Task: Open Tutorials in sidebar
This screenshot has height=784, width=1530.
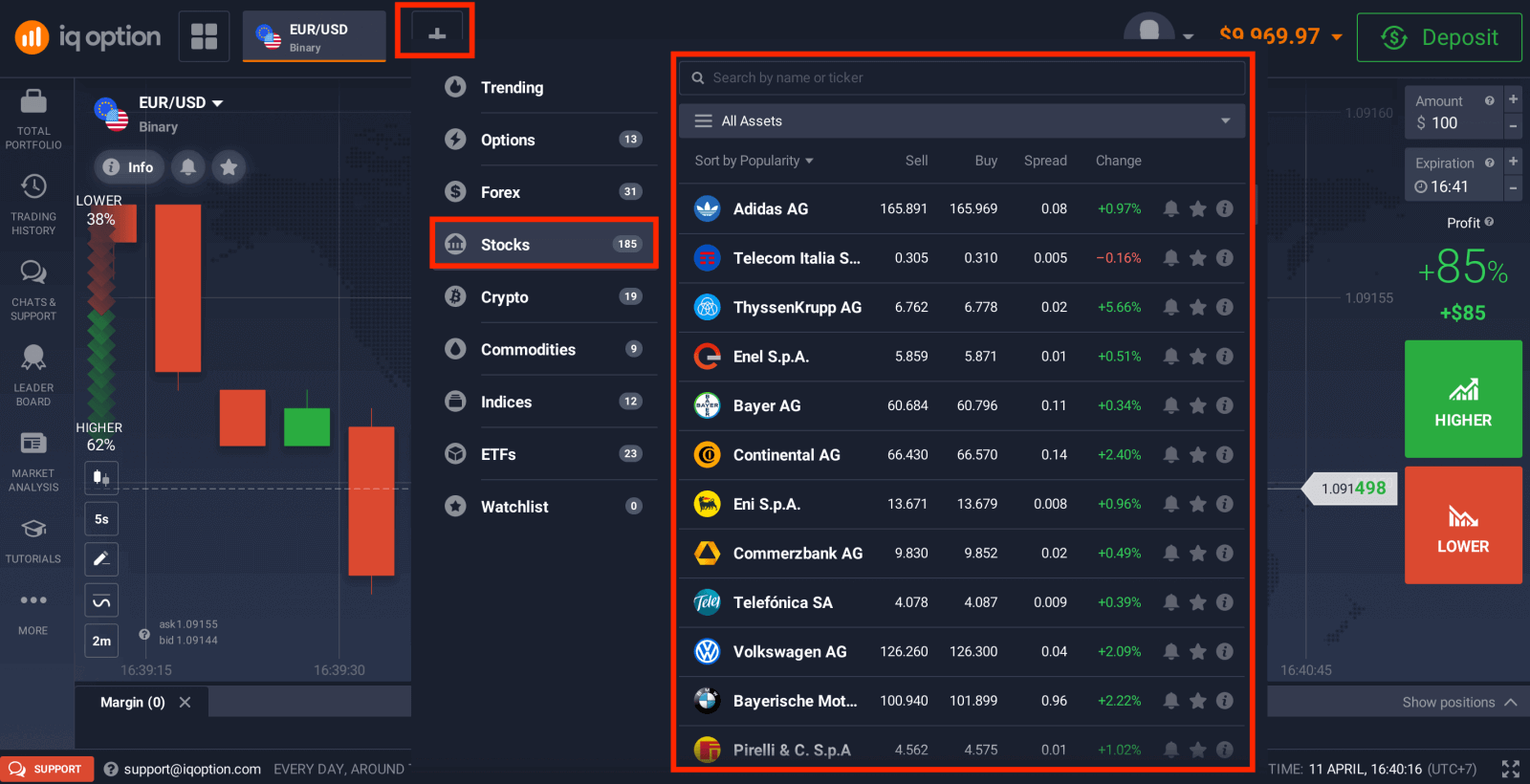Action: [x=33, y=541]
